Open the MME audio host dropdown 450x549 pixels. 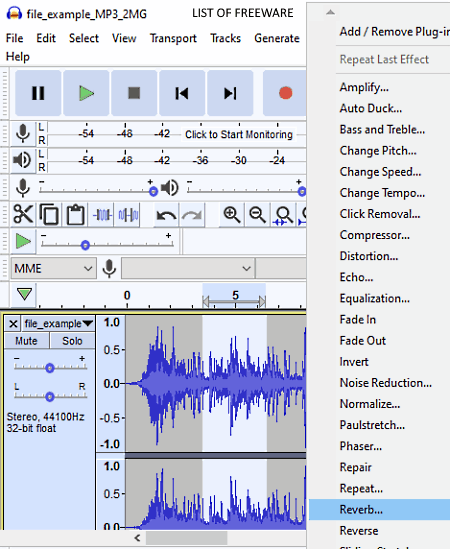[x=54, y=269]
